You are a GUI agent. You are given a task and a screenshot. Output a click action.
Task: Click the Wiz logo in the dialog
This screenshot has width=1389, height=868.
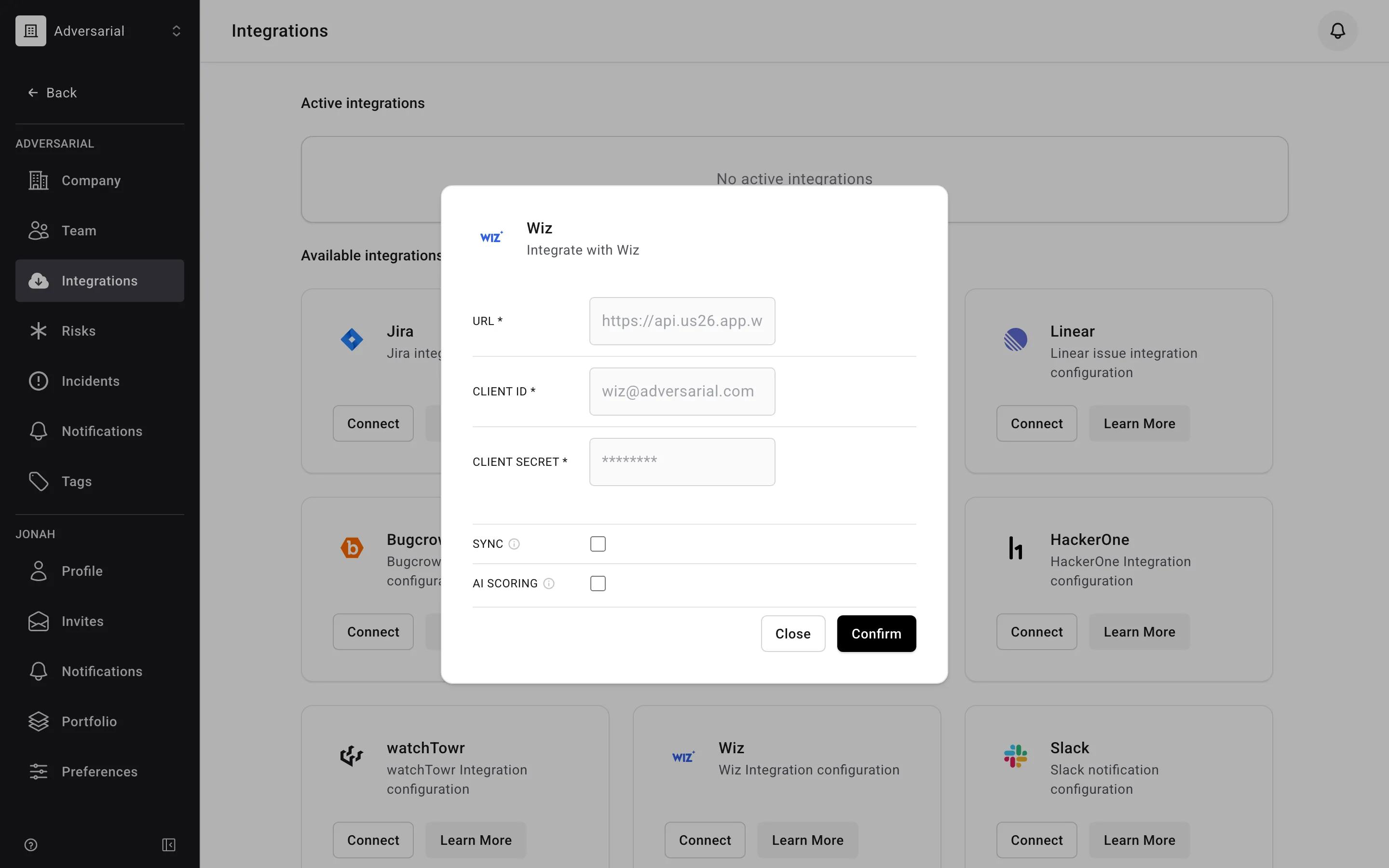tap(492, 237)
